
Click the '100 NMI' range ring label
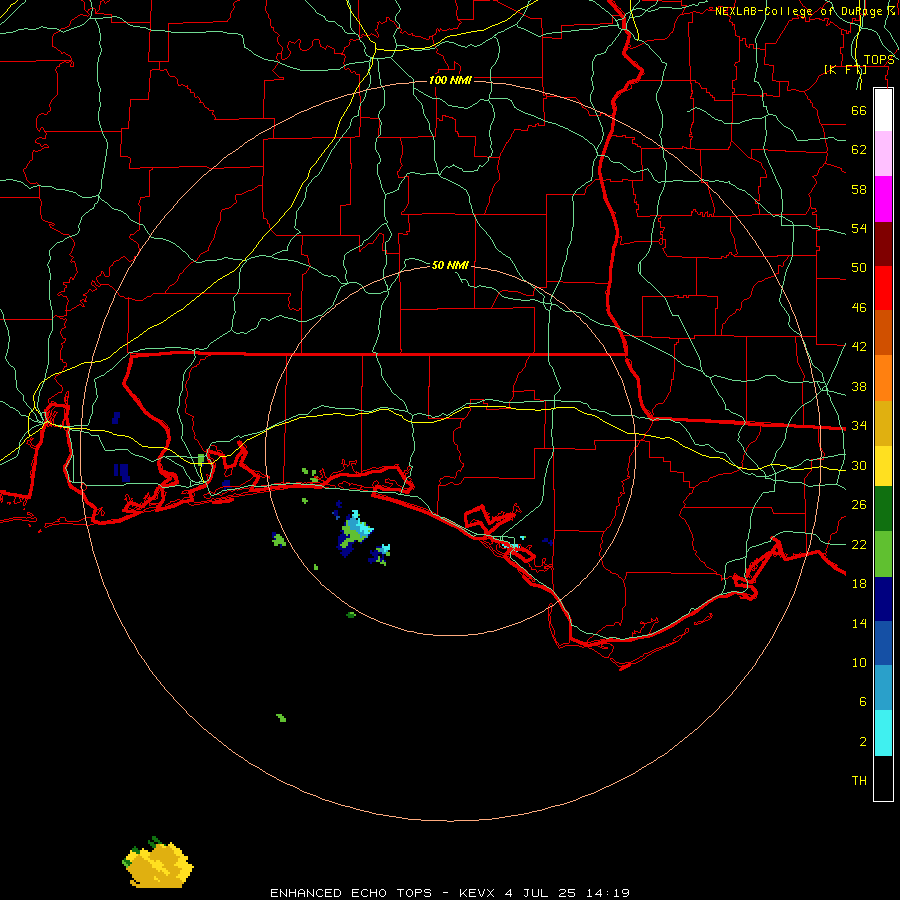pyautogui.click(x=450, y=80)
